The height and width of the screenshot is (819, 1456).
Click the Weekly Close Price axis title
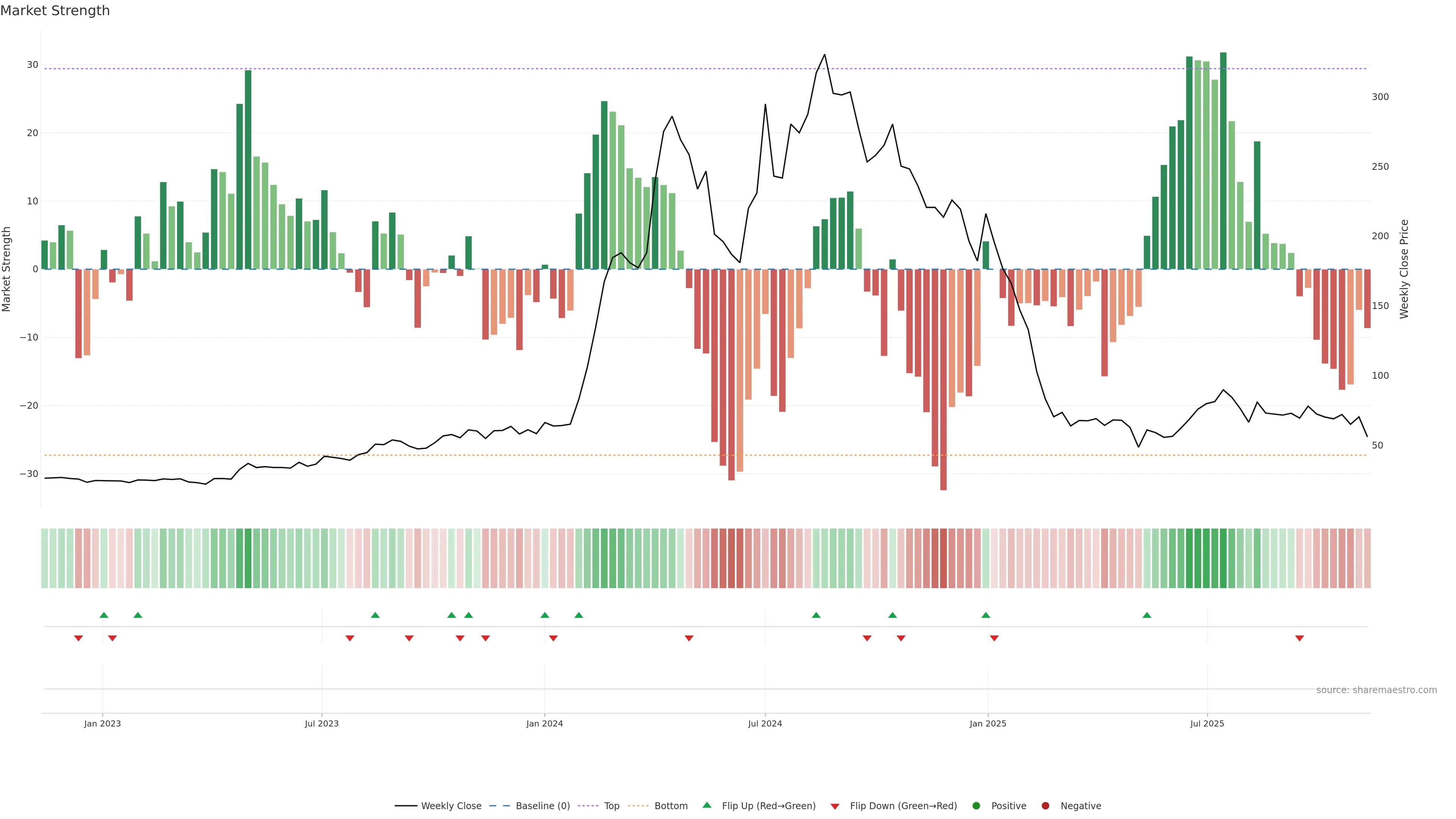click(1404, 269)
